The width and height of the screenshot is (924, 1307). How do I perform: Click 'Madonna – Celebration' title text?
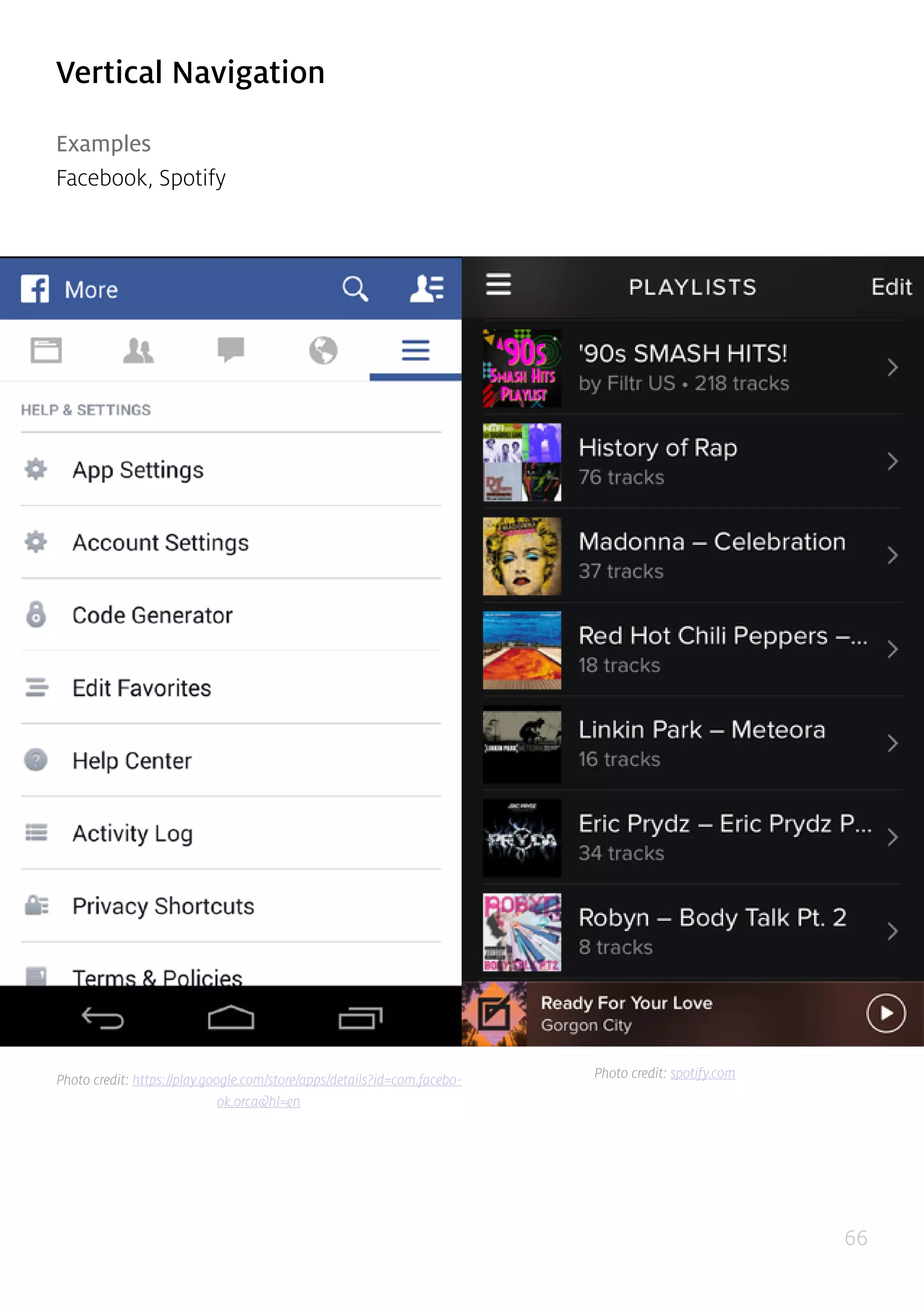[x=712, y=542]
